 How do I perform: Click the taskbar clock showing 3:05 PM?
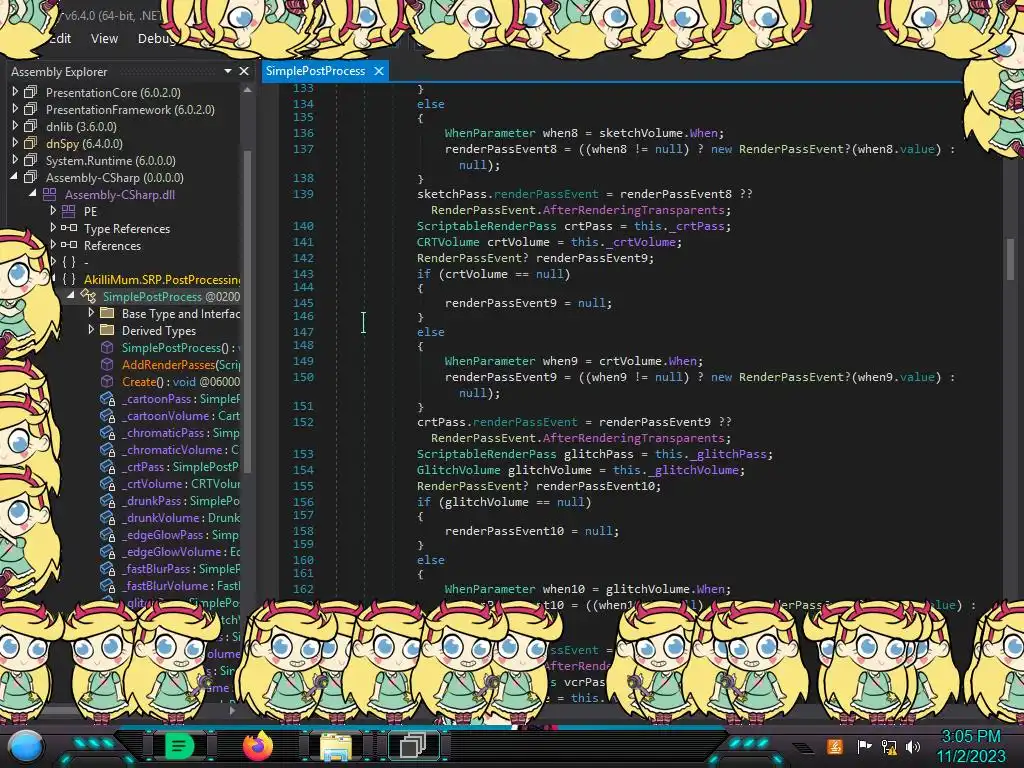971,736
